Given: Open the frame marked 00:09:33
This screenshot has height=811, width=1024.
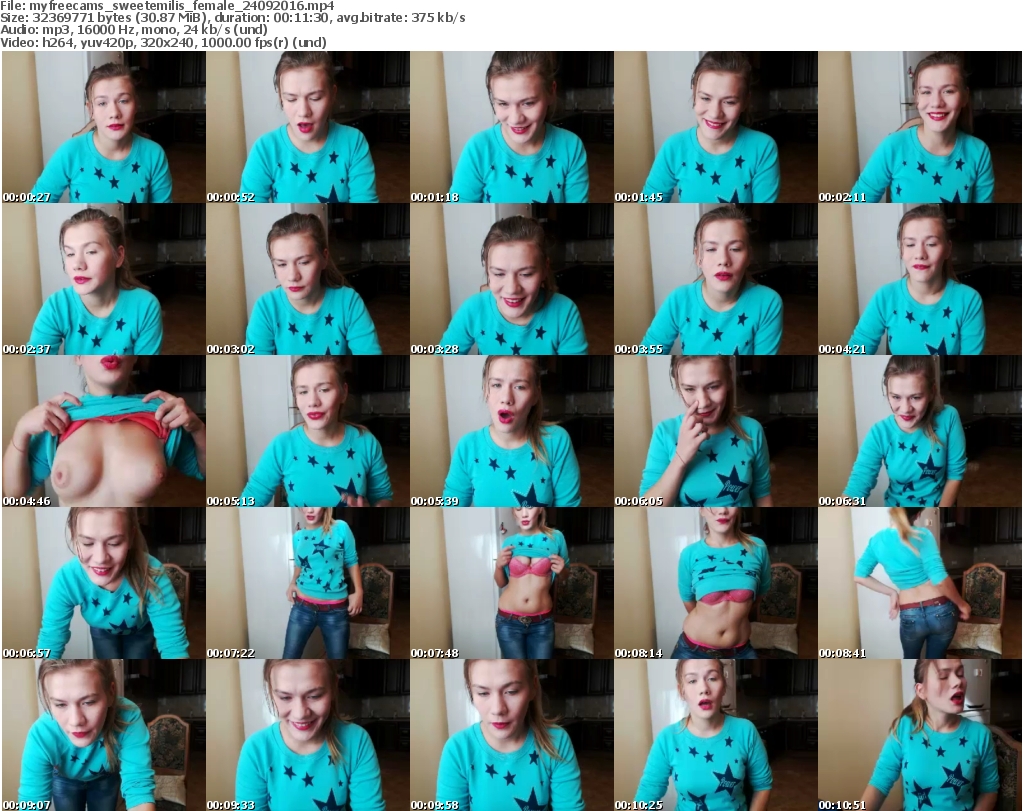Looking at the screenshot, I should [x=308, y=735].
